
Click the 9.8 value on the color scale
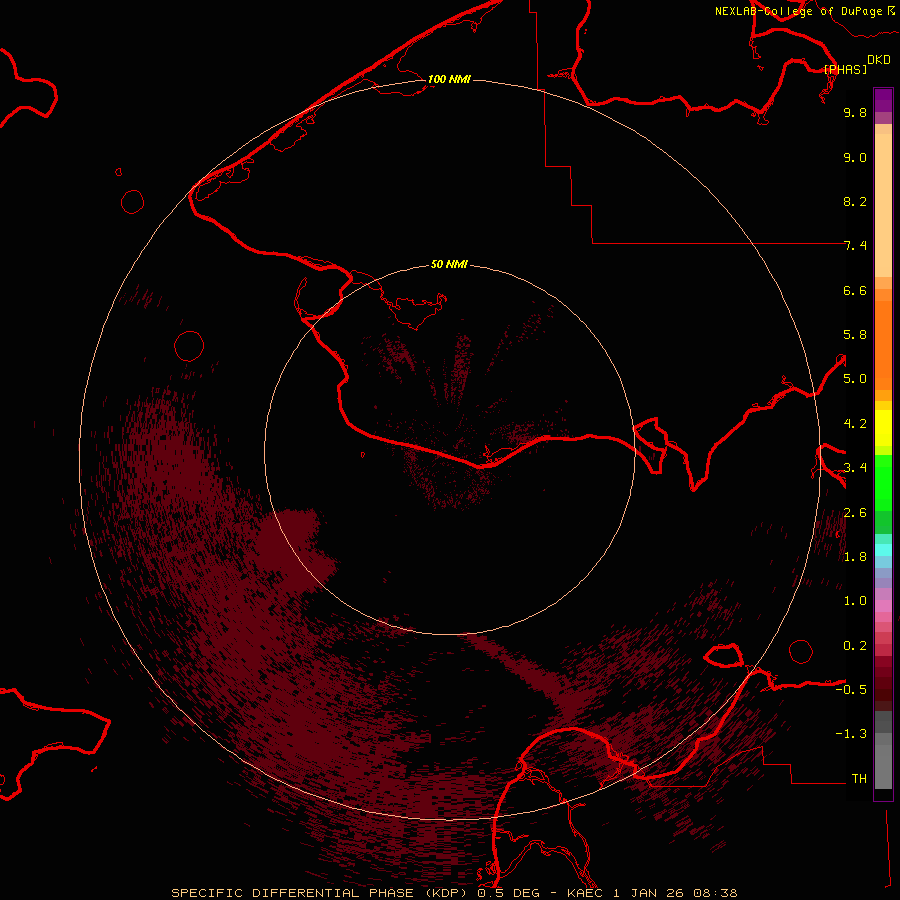[855, 112]
